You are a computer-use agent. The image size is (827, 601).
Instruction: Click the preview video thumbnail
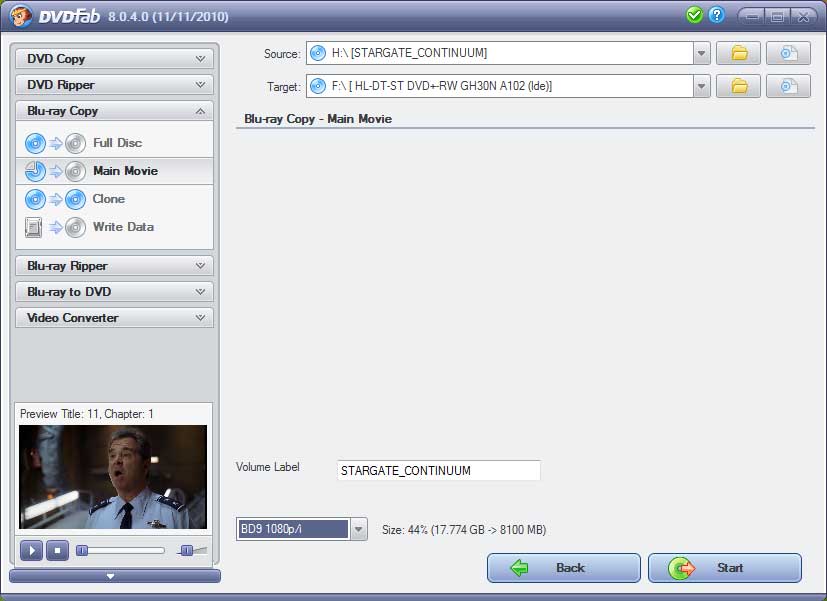(x=113, y=477)
